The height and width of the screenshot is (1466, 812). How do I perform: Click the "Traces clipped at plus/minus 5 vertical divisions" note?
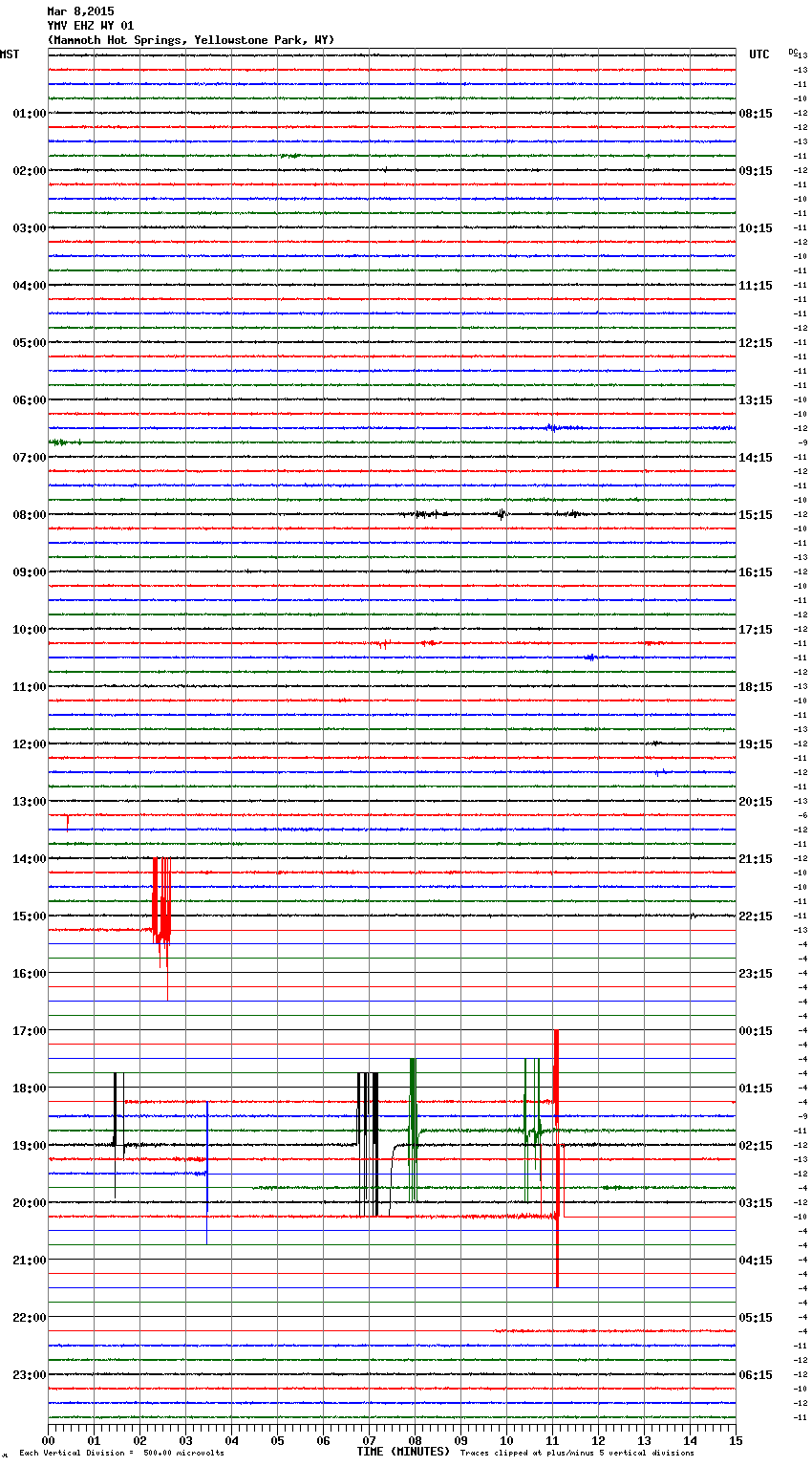click(577, 1453)
